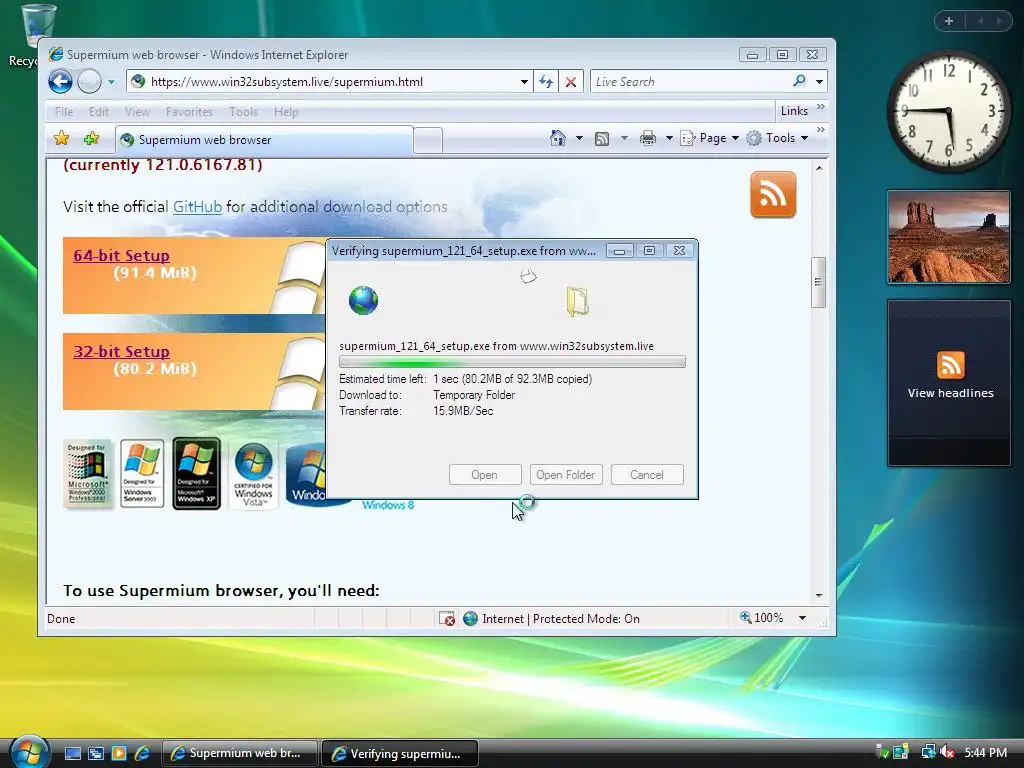Open the File menu
Image resolution: width=1024 pixels, height=768 pixels.
[x=64, y=112]
